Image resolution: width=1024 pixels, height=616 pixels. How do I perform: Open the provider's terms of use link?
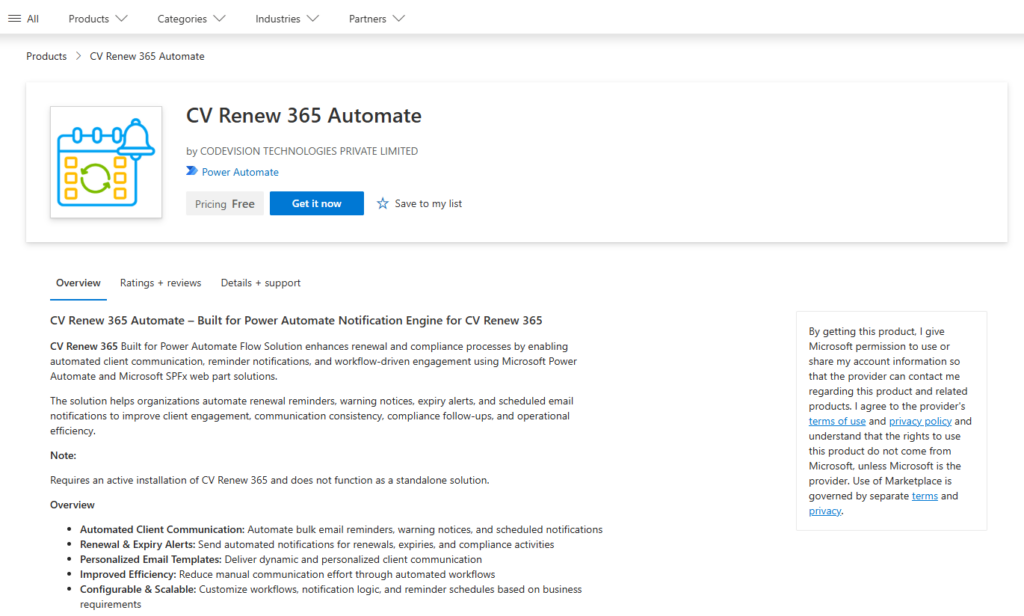point(837,421)
